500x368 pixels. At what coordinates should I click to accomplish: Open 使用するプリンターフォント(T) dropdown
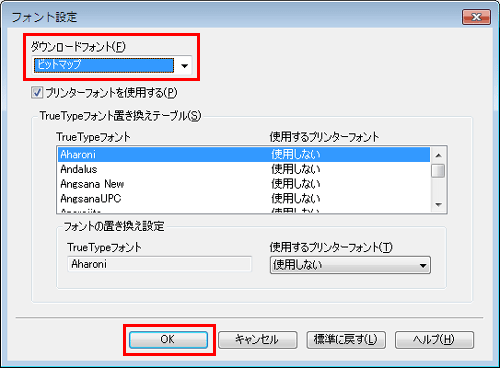click(x=350, y=265)
